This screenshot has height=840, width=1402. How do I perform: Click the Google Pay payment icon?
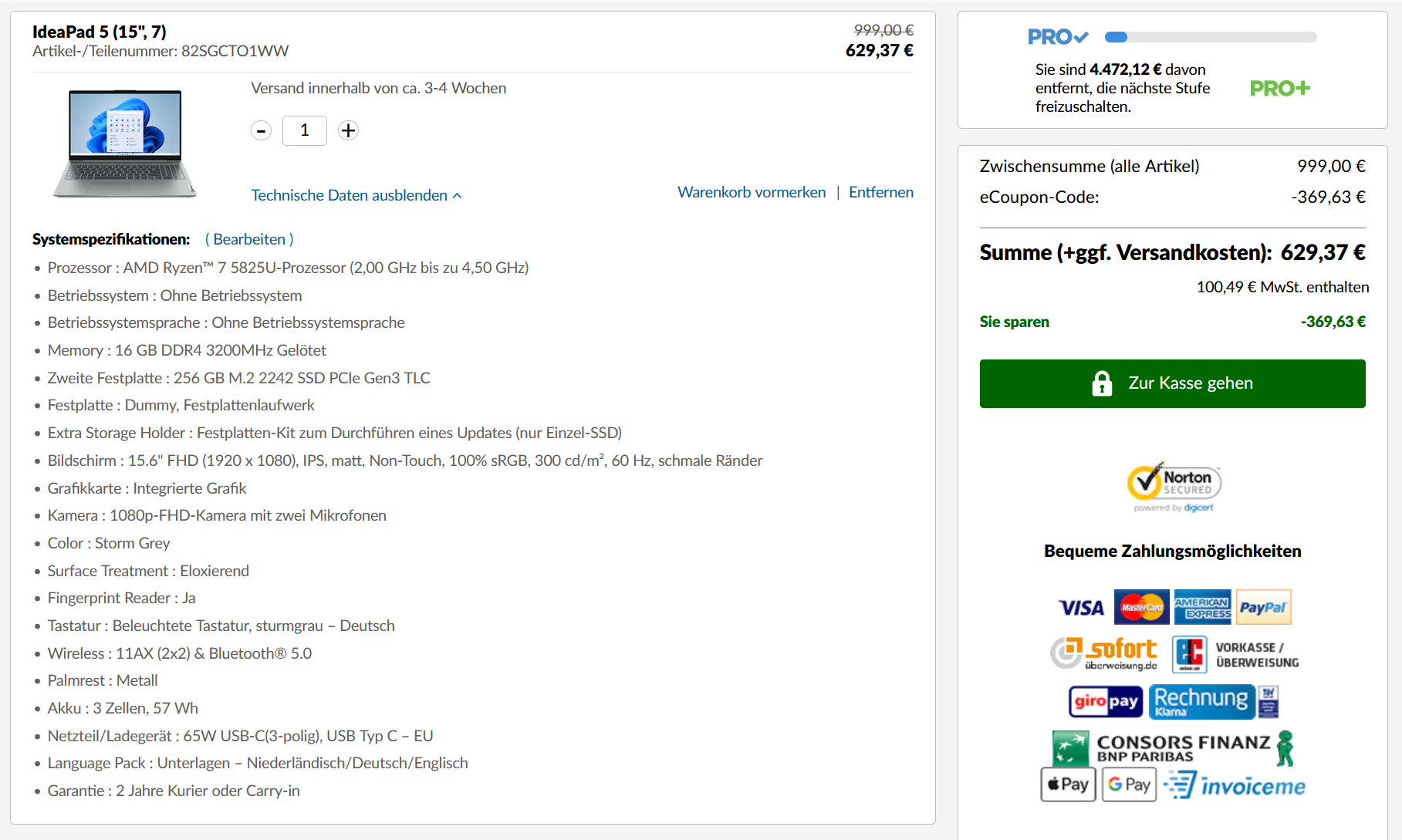coord(1129,784)
